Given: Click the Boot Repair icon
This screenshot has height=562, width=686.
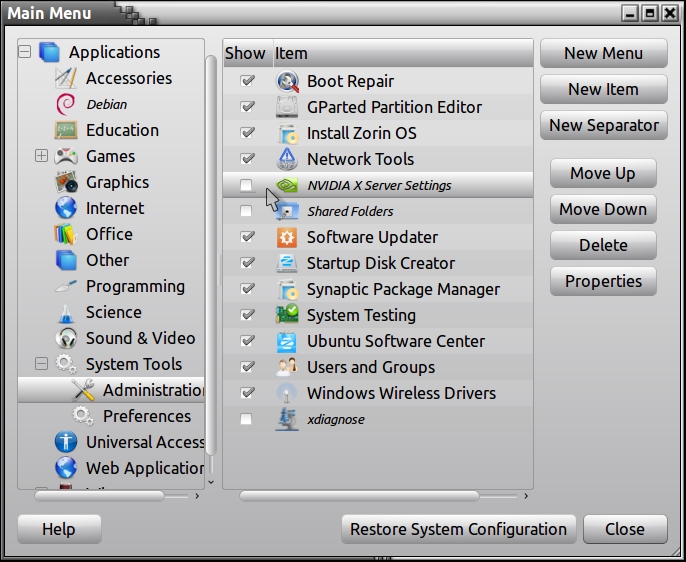Looking at the screenshot, I should click(x=287, y=82).
